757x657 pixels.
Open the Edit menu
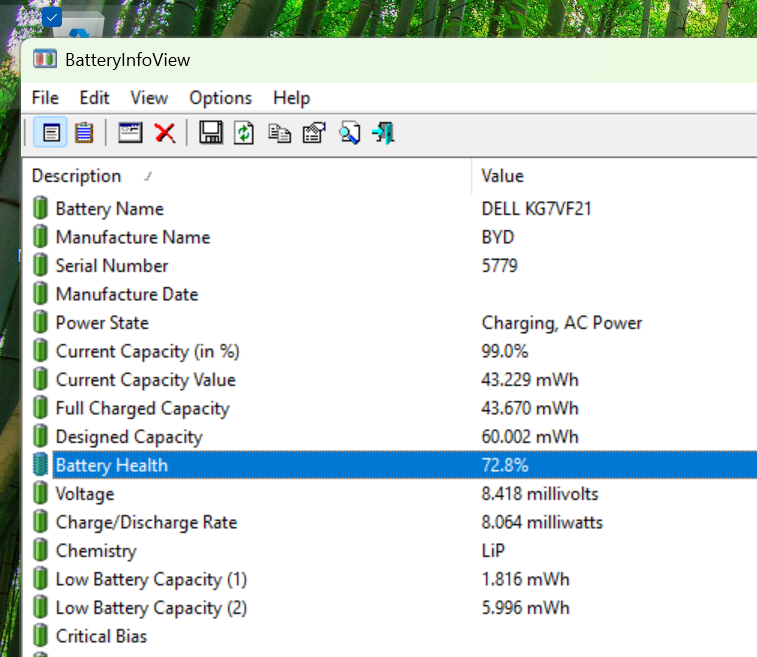[x=94, y=98]
